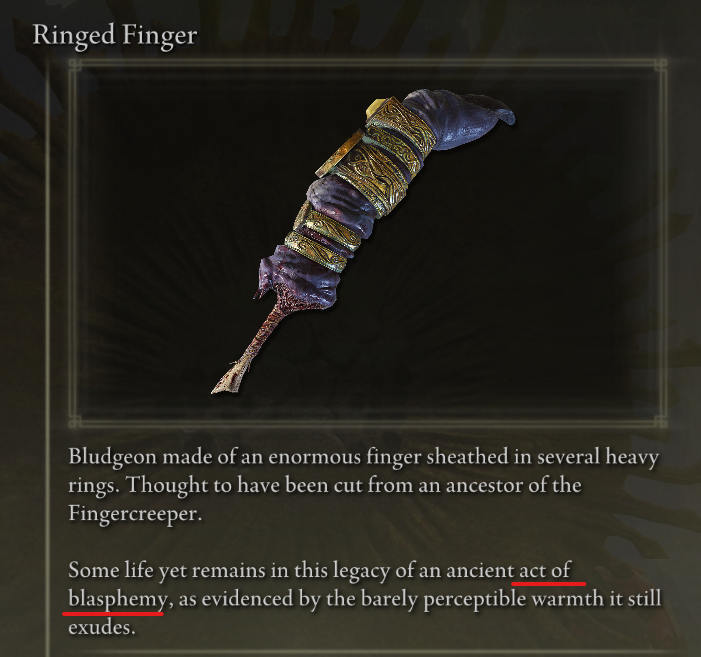Select the Ringed Finger weapon image
701x657 pixels.
point(363,241)
